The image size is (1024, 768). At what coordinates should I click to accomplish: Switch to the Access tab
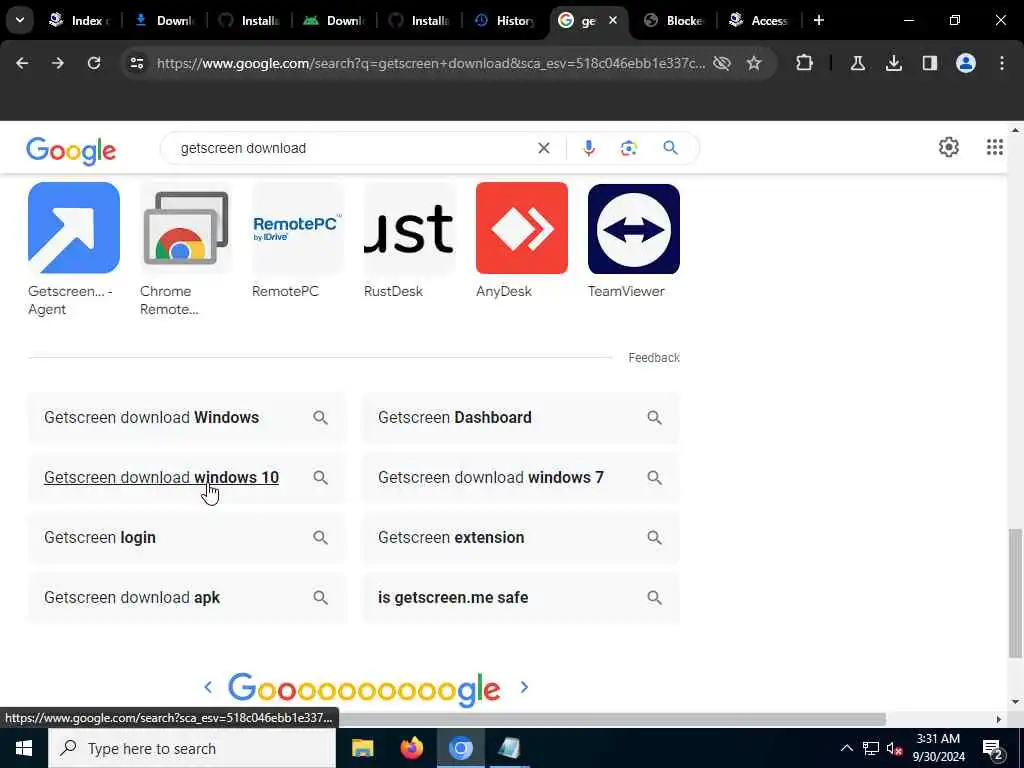pyautogui.click(x=760, y=20)
